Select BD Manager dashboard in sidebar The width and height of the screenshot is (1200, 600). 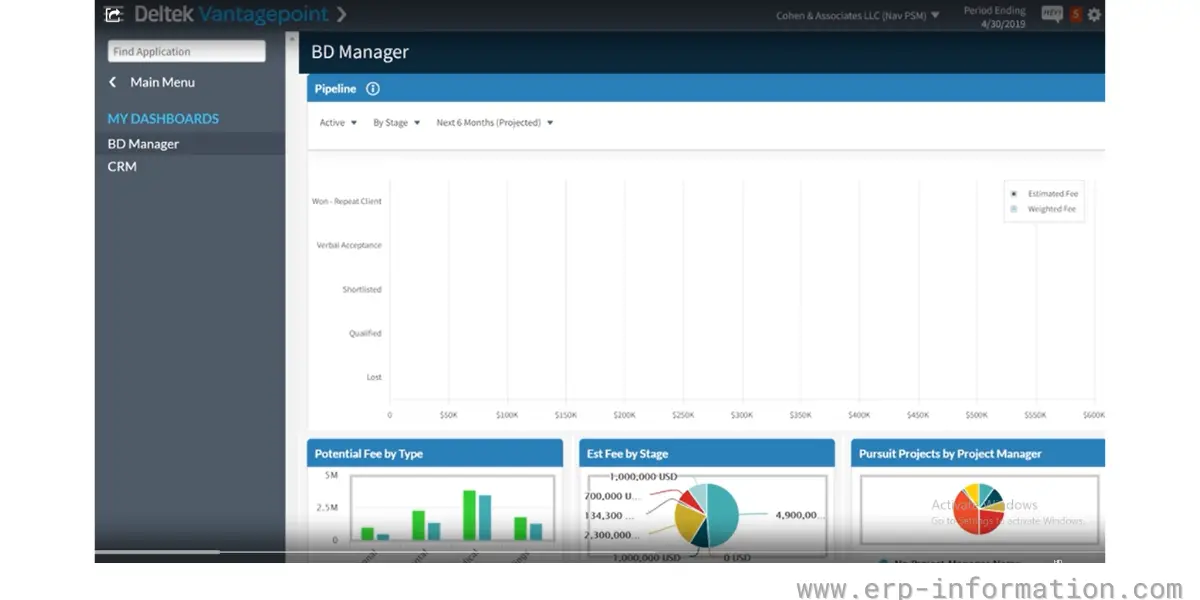pyautogui.click(x=190, y=144)
